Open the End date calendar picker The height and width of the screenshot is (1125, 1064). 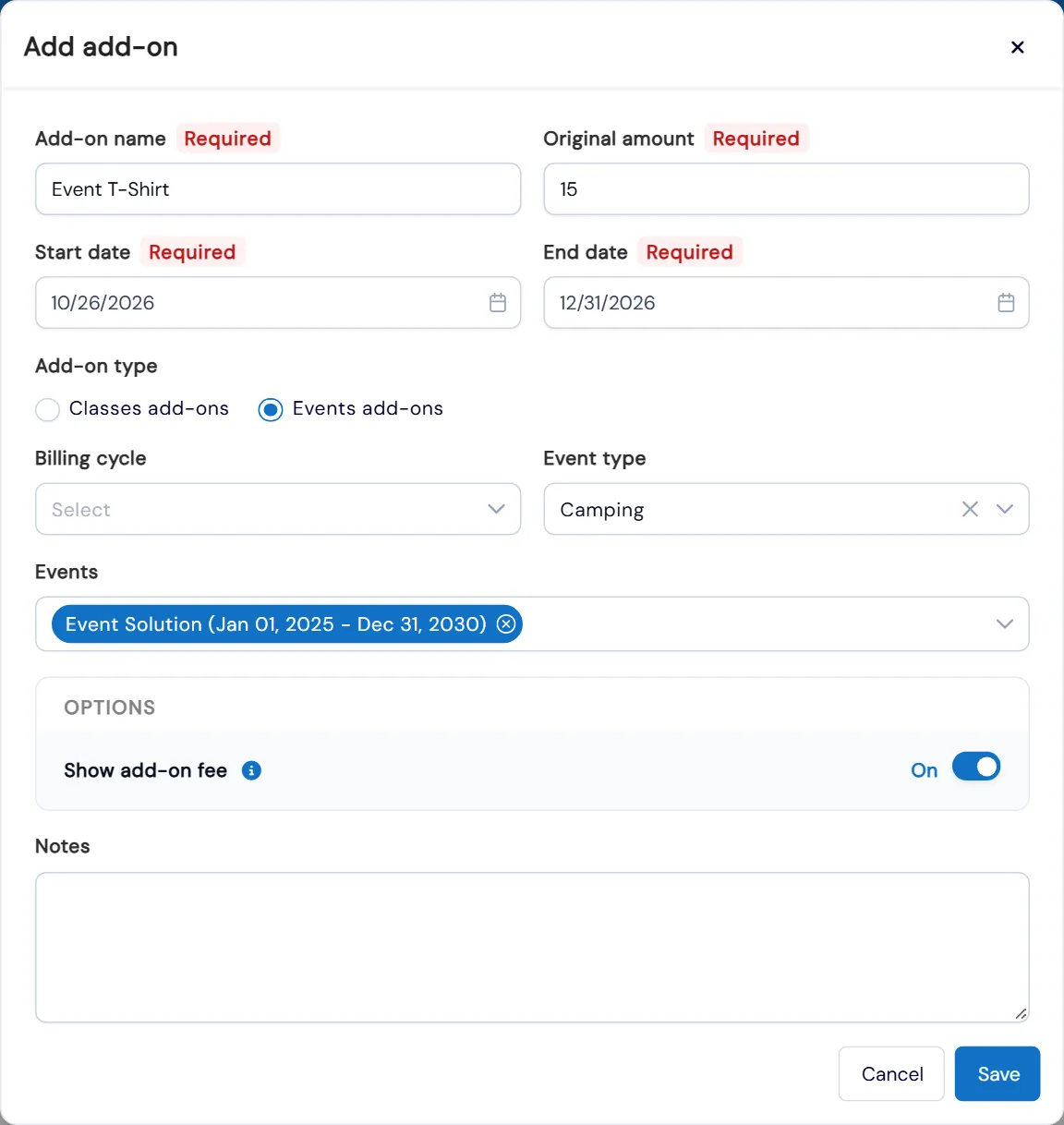tap(1006, 303)
